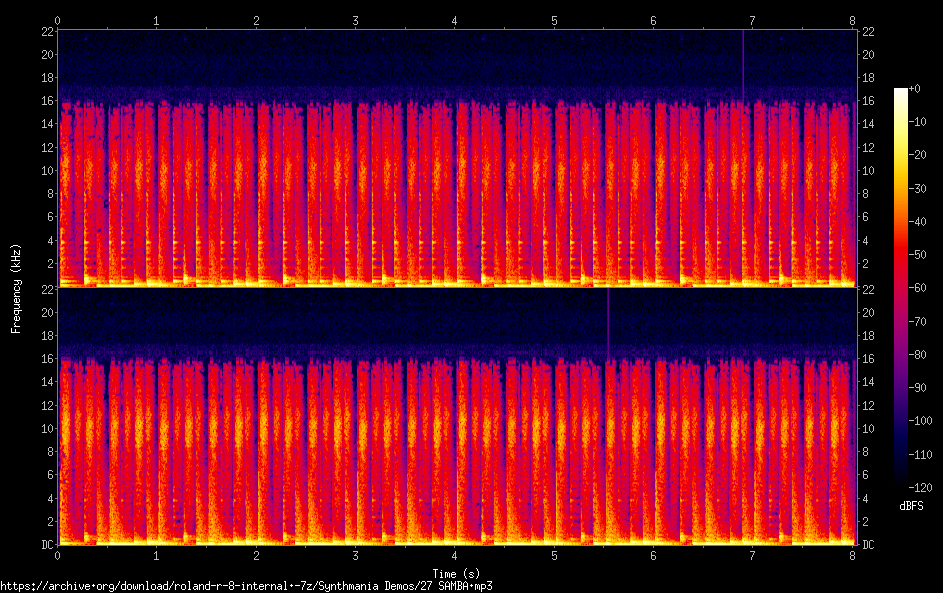Click upper channel's left-axis "16" kHz tick label
943x593 pixels.
47,100
